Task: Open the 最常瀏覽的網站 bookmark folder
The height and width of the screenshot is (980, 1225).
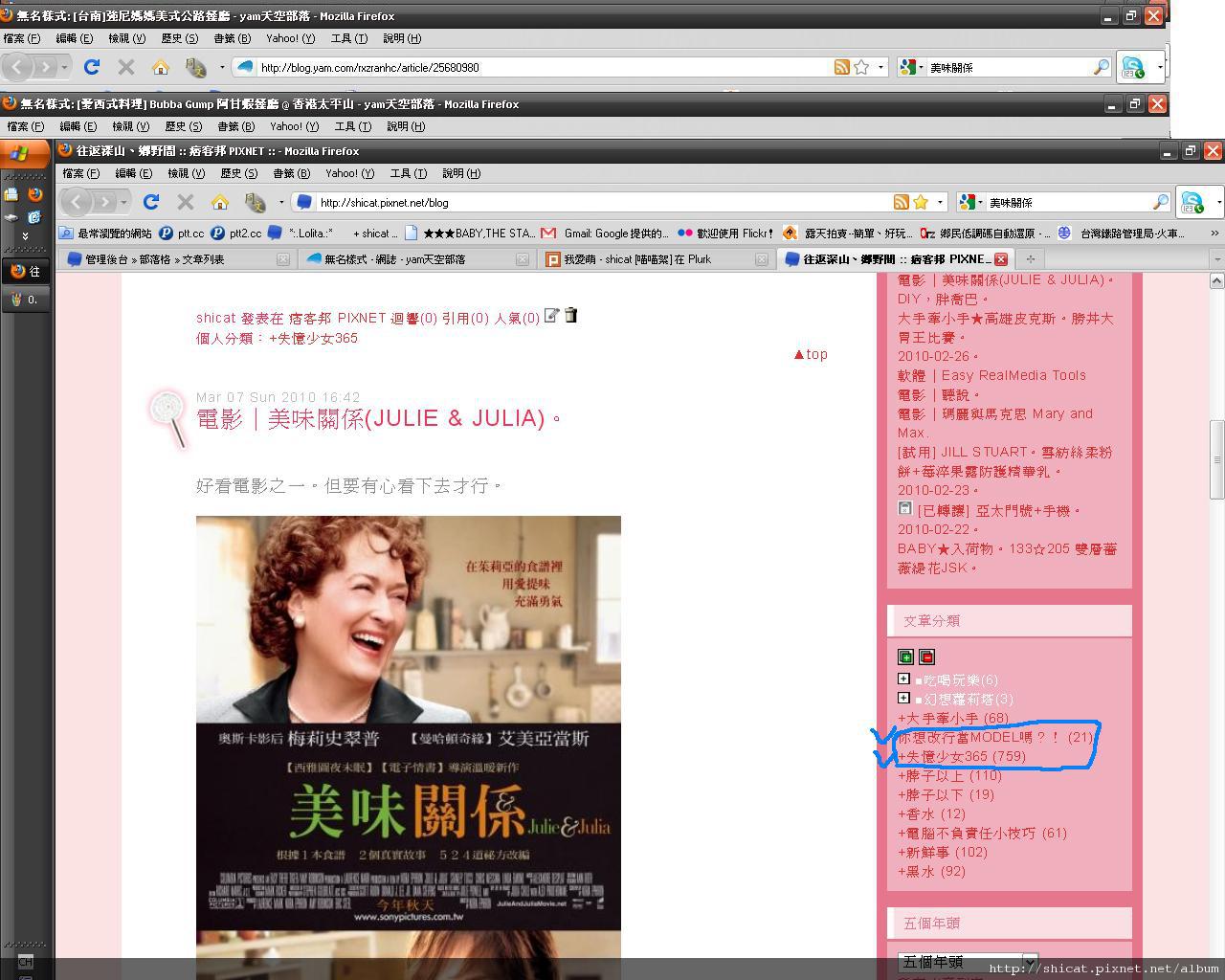Action: click(x=105, y=233)
